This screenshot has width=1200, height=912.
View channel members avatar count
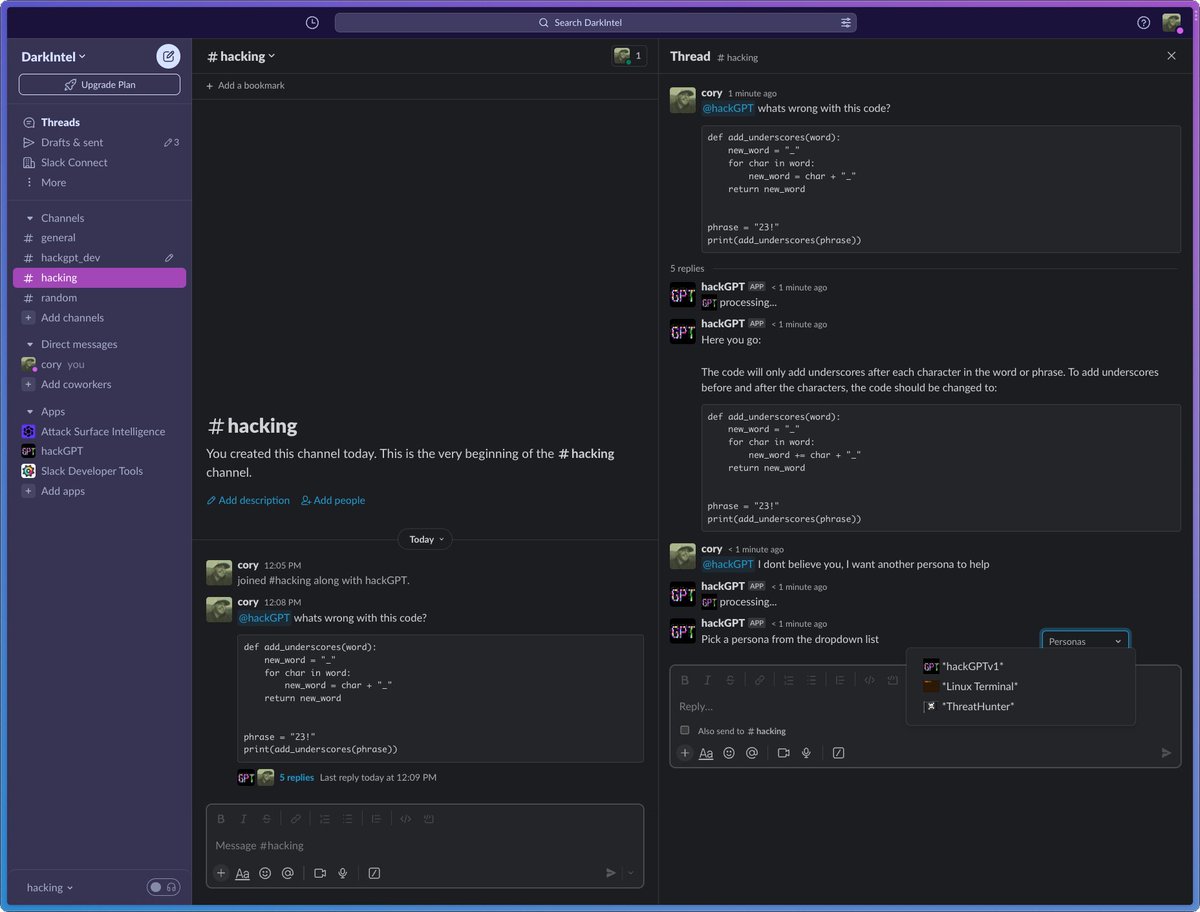tap(629, 56)
